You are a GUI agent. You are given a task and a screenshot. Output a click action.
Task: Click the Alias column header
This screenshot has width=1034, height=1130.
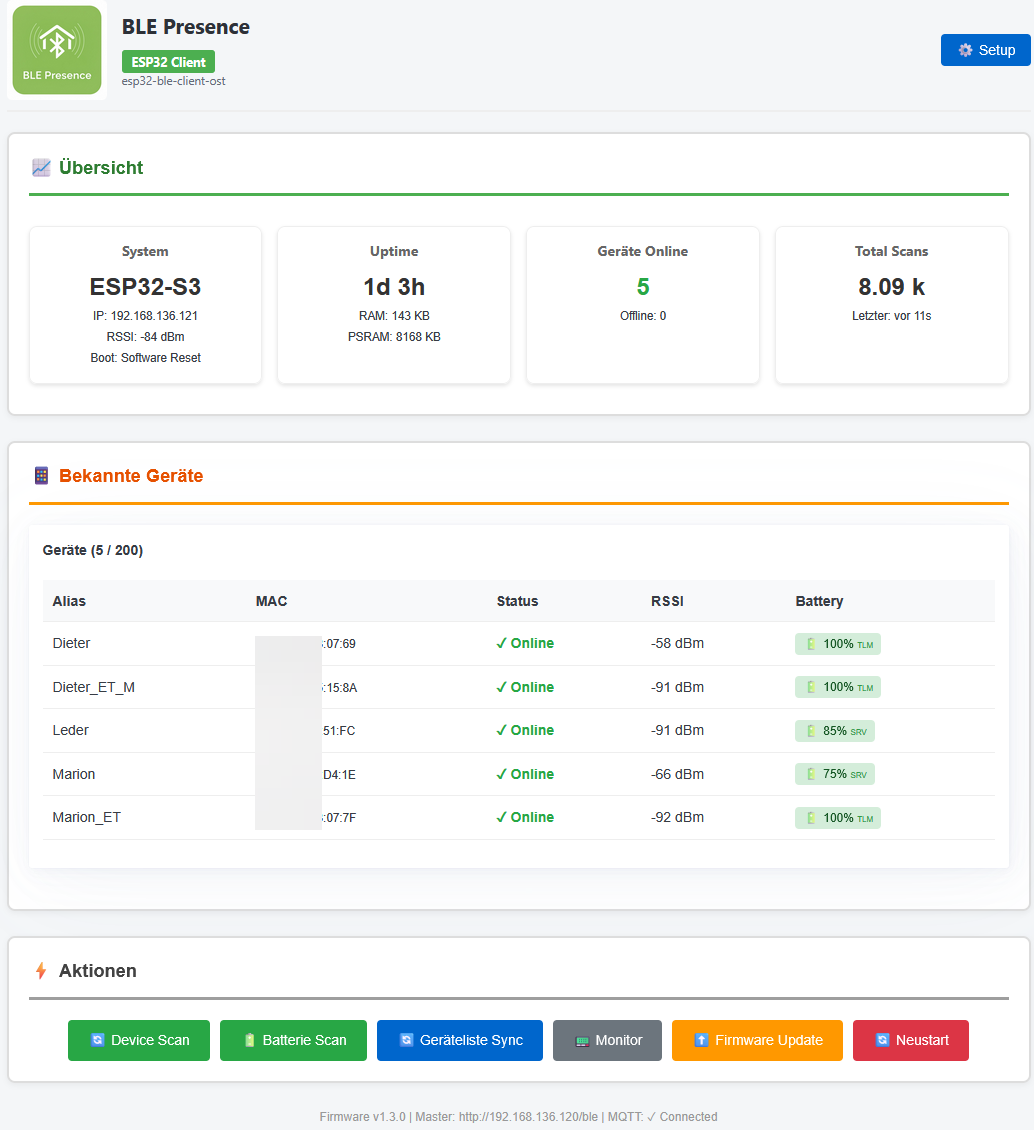pos(69,601)
